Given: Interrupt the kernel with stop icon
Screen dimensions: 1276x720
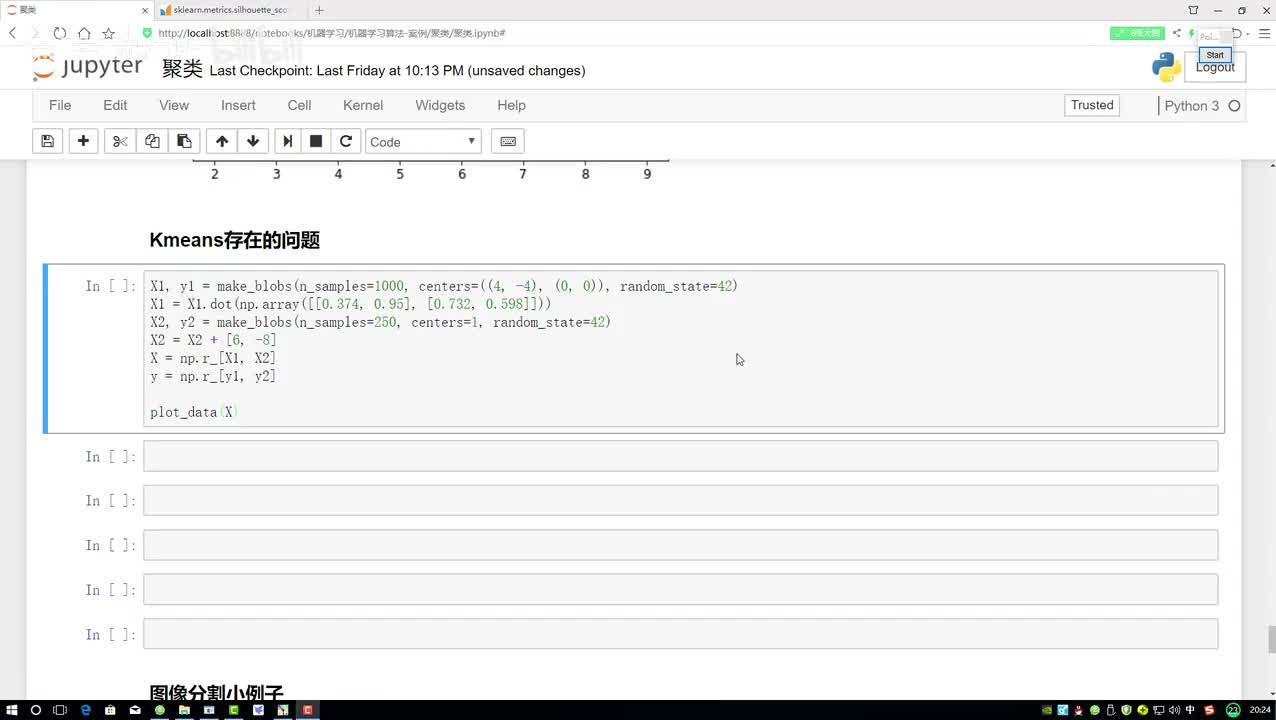Looking at the screenshot, I should [x=316, y=141].
